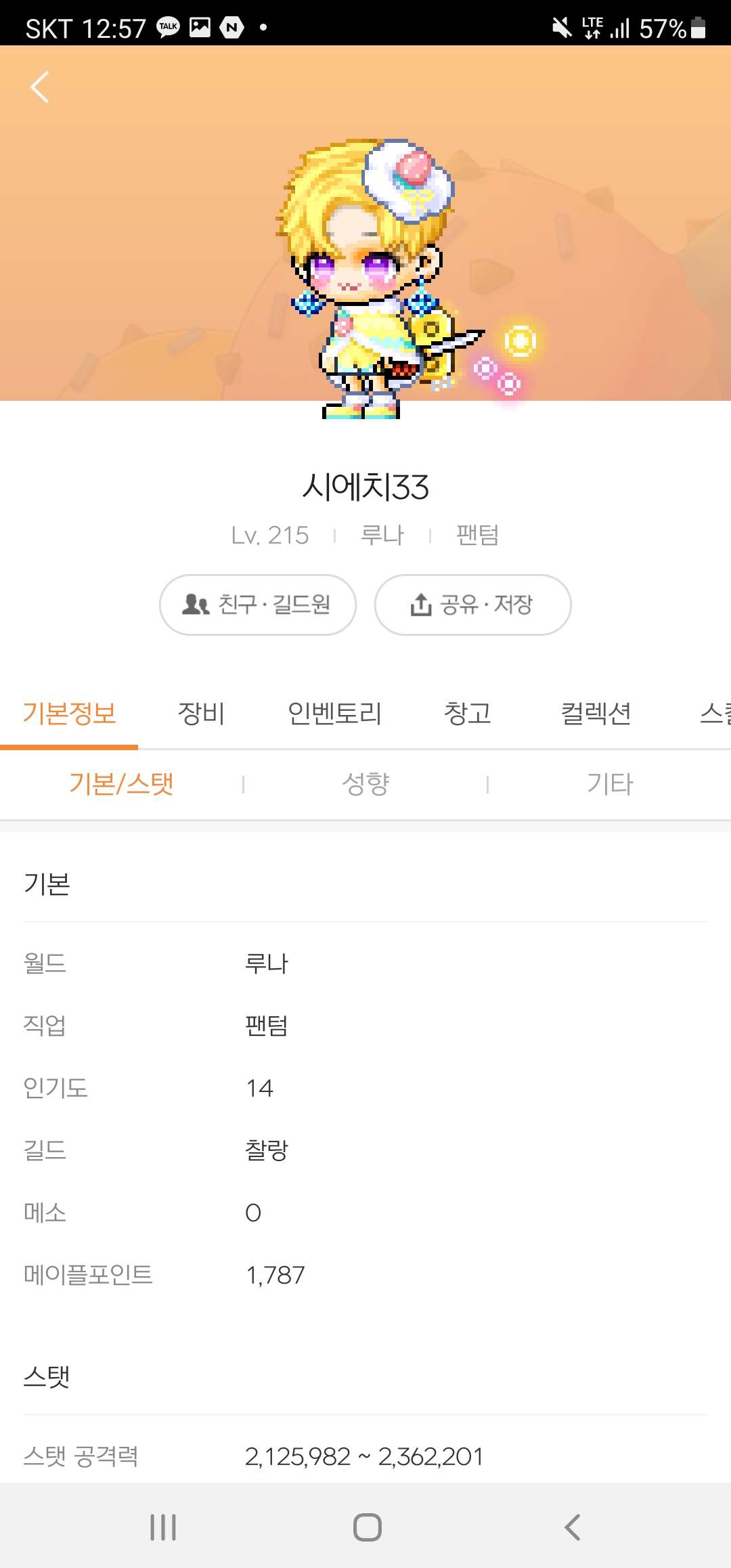
Task: Open the 인벤토리 tab
Action: pos(334,714)
